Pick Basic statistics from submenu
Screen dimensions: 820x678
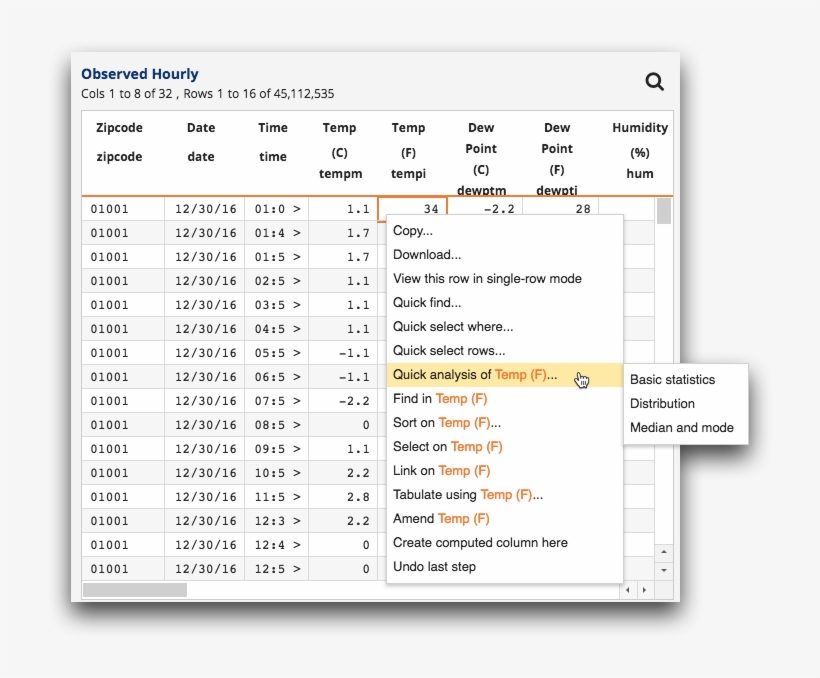pos(686,380)
